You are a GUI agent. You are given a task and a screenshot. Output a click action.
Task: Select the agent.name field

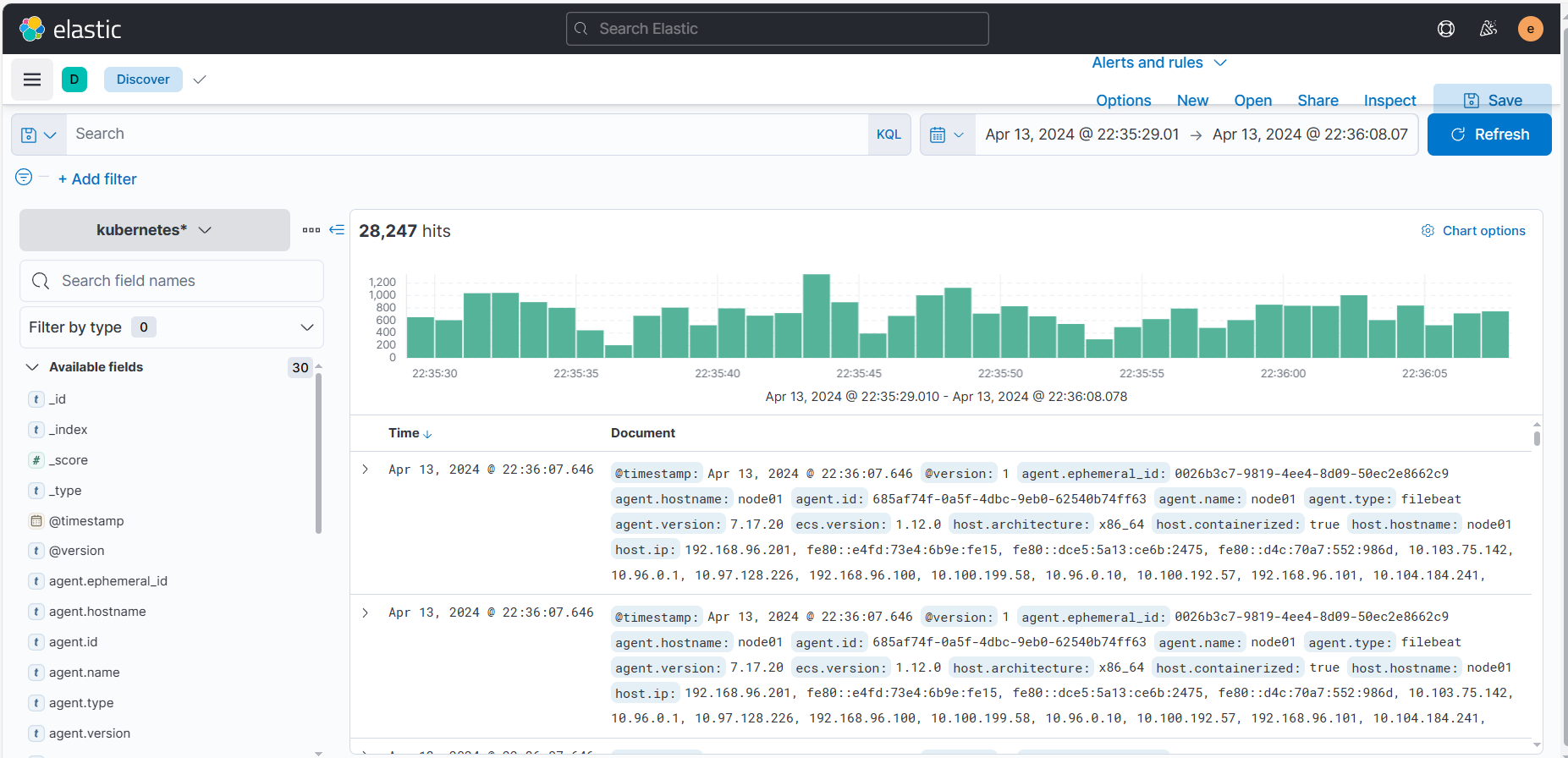pos(84,673)
